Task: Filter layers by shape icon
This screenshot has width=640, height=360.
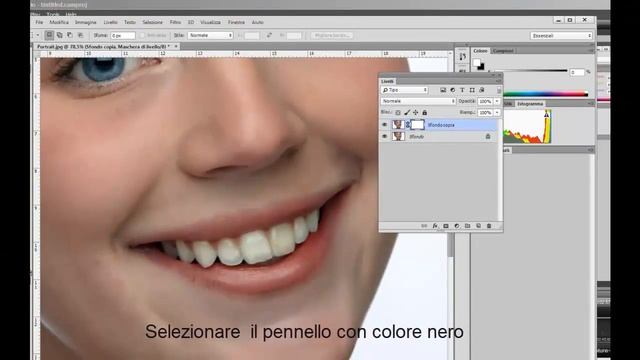Action: (x=472, y=90)
